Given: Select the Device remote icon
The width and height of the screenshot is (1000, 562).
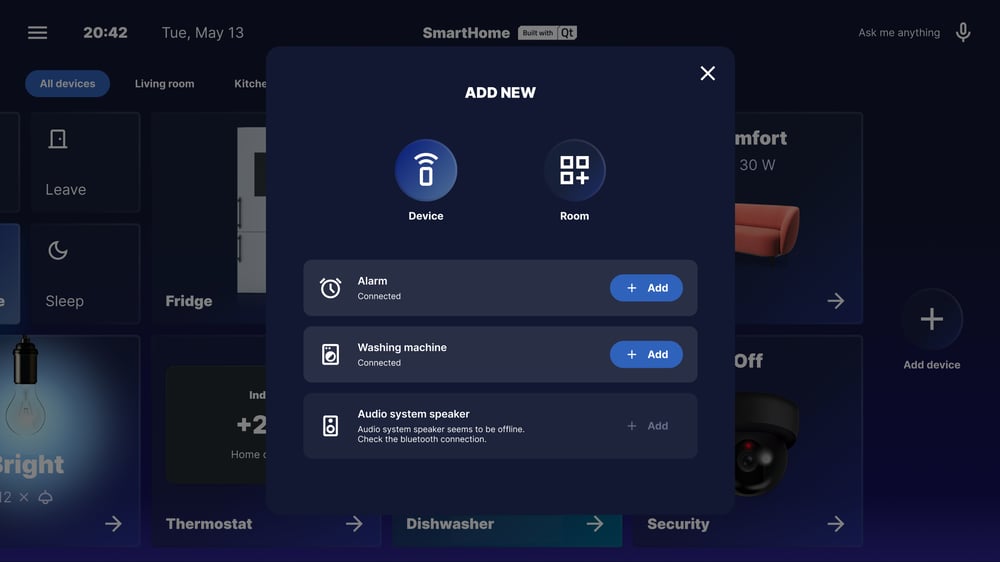Looking at the screenshot, I should coord(426,170).
